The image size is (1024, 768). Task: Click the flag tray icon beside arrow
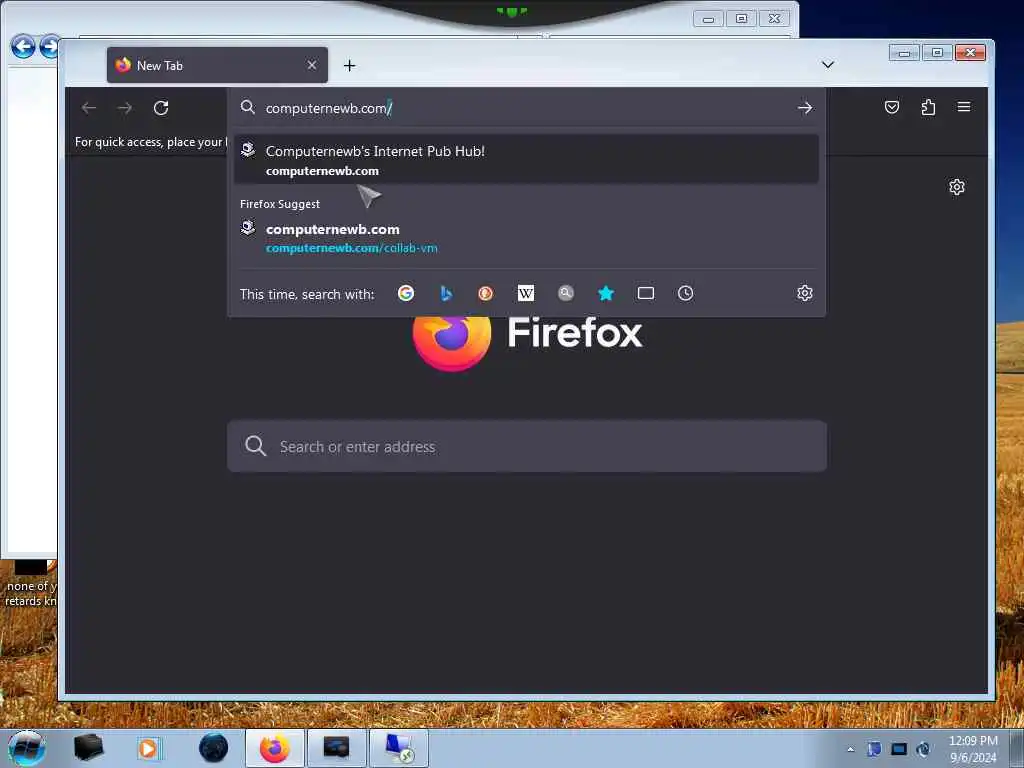[x=874, y=749]
